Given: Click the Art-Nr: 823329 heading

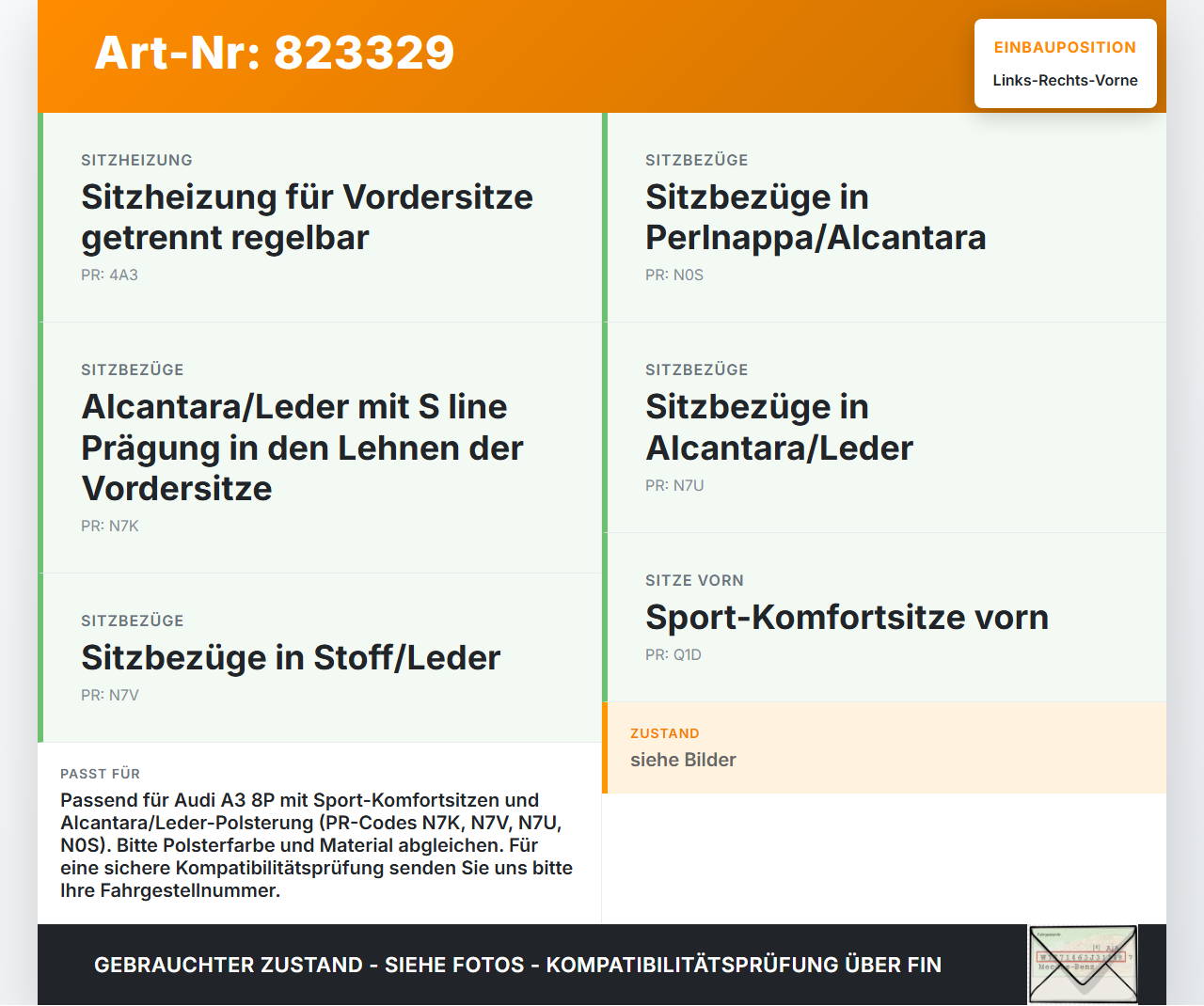Looking at the screenshot, I should (275, 53).
